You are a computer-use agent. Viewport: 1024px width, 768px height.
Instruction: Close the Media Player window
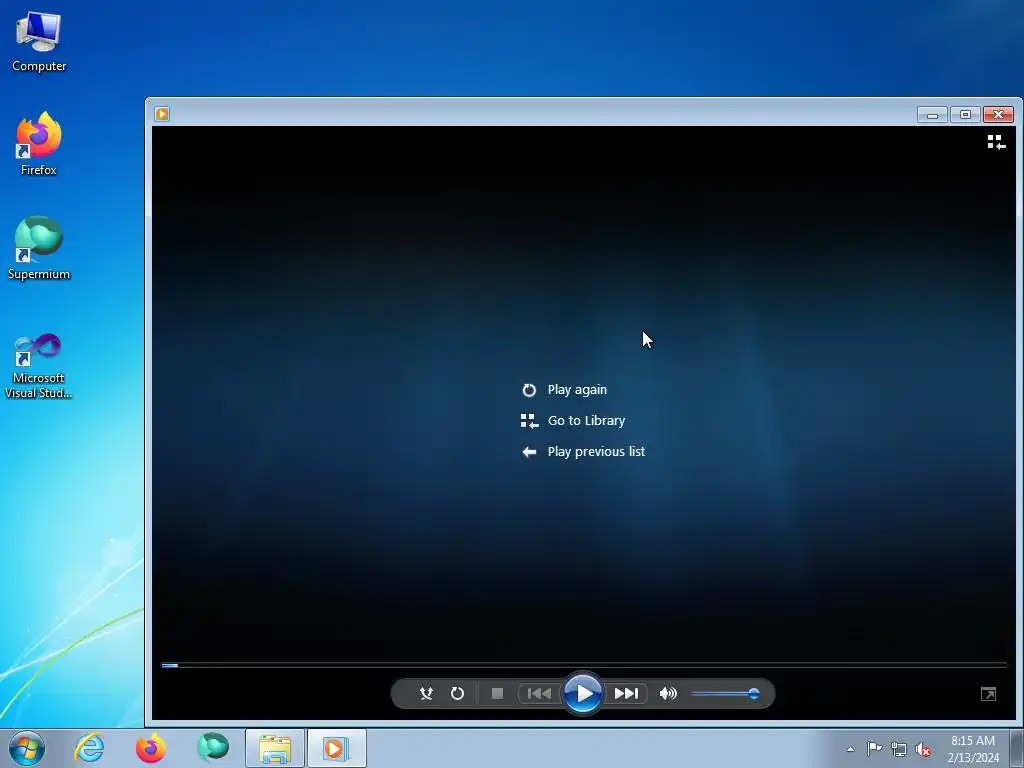[999, 115]
